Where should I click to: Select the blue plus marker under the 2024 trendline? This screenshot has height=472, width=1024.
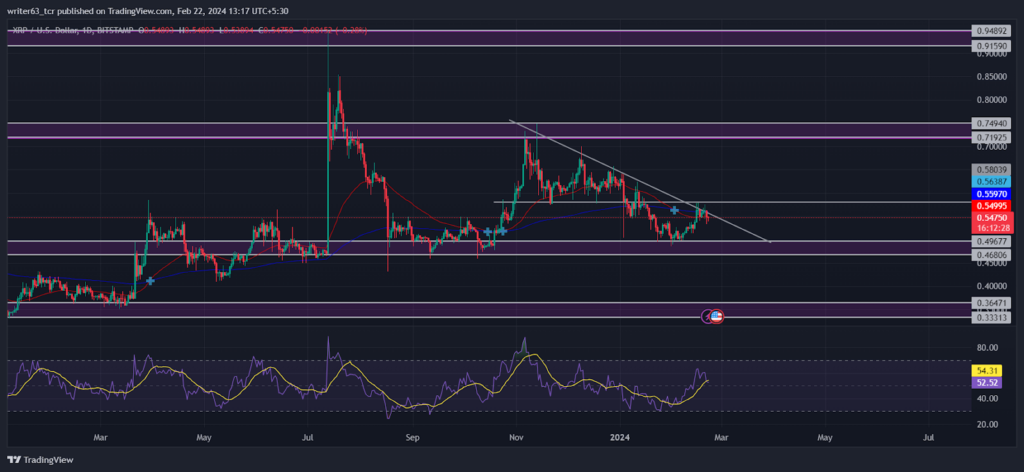click(674, 210)
